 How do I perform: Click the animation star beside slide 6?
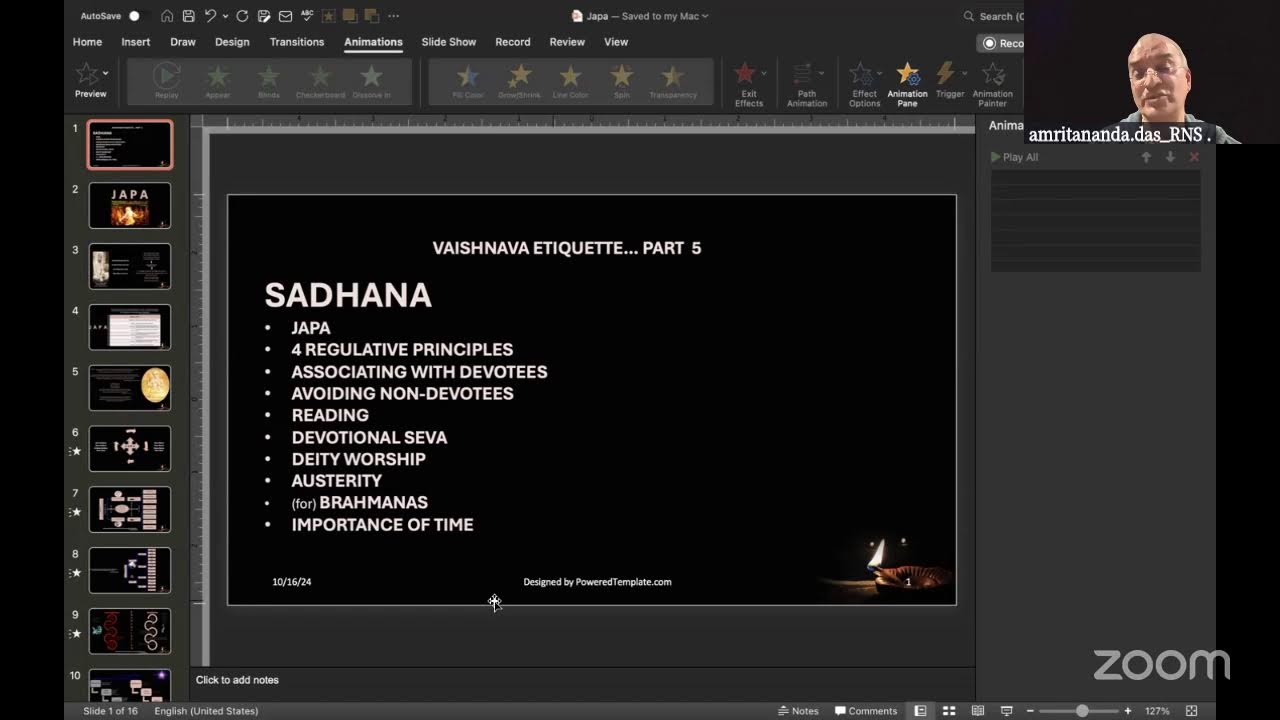point(76,451)
